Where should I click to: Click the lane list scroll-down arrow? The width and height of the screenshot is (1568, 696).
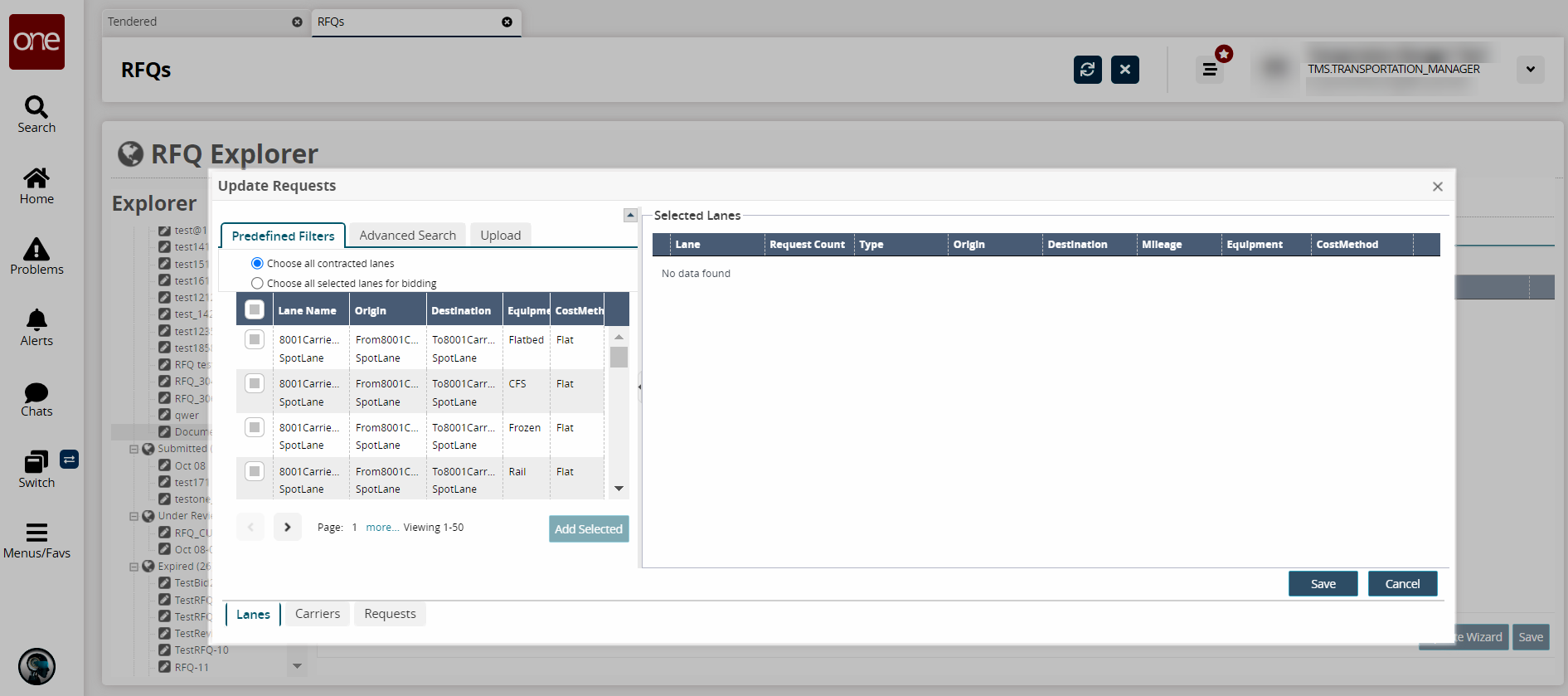click(619, 489)
